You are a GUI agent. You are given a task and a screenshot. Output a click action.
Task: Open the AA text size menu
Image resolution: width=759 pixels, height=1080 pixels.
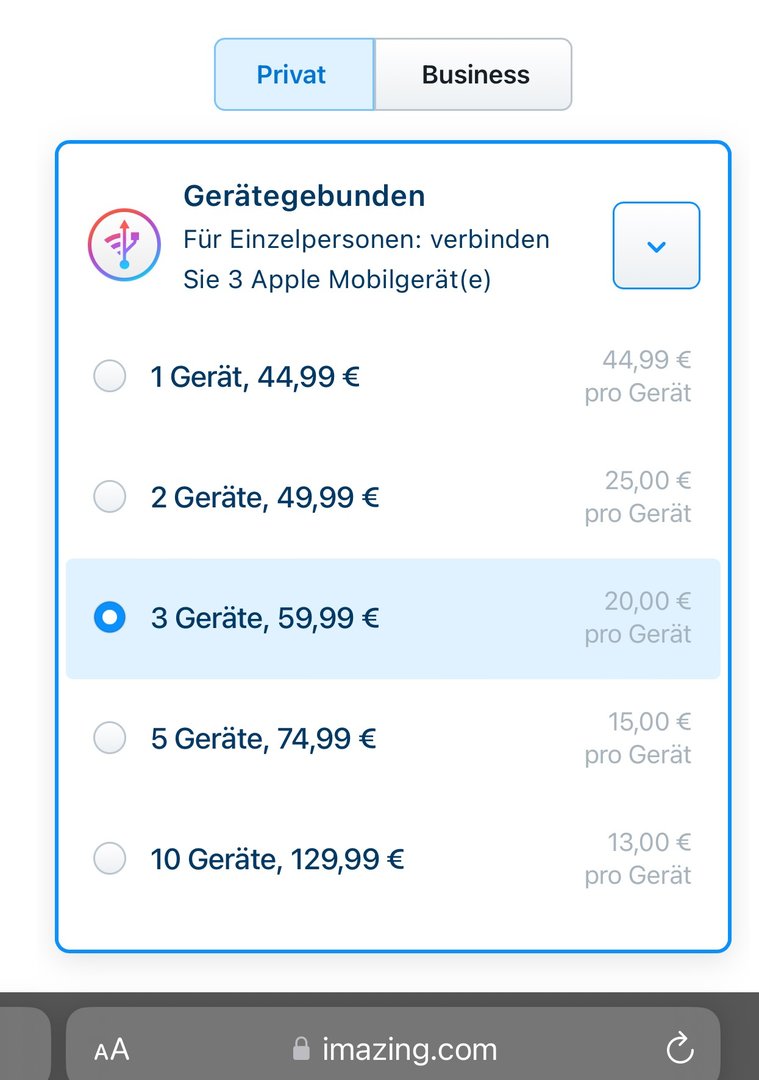pos(112,1050)
